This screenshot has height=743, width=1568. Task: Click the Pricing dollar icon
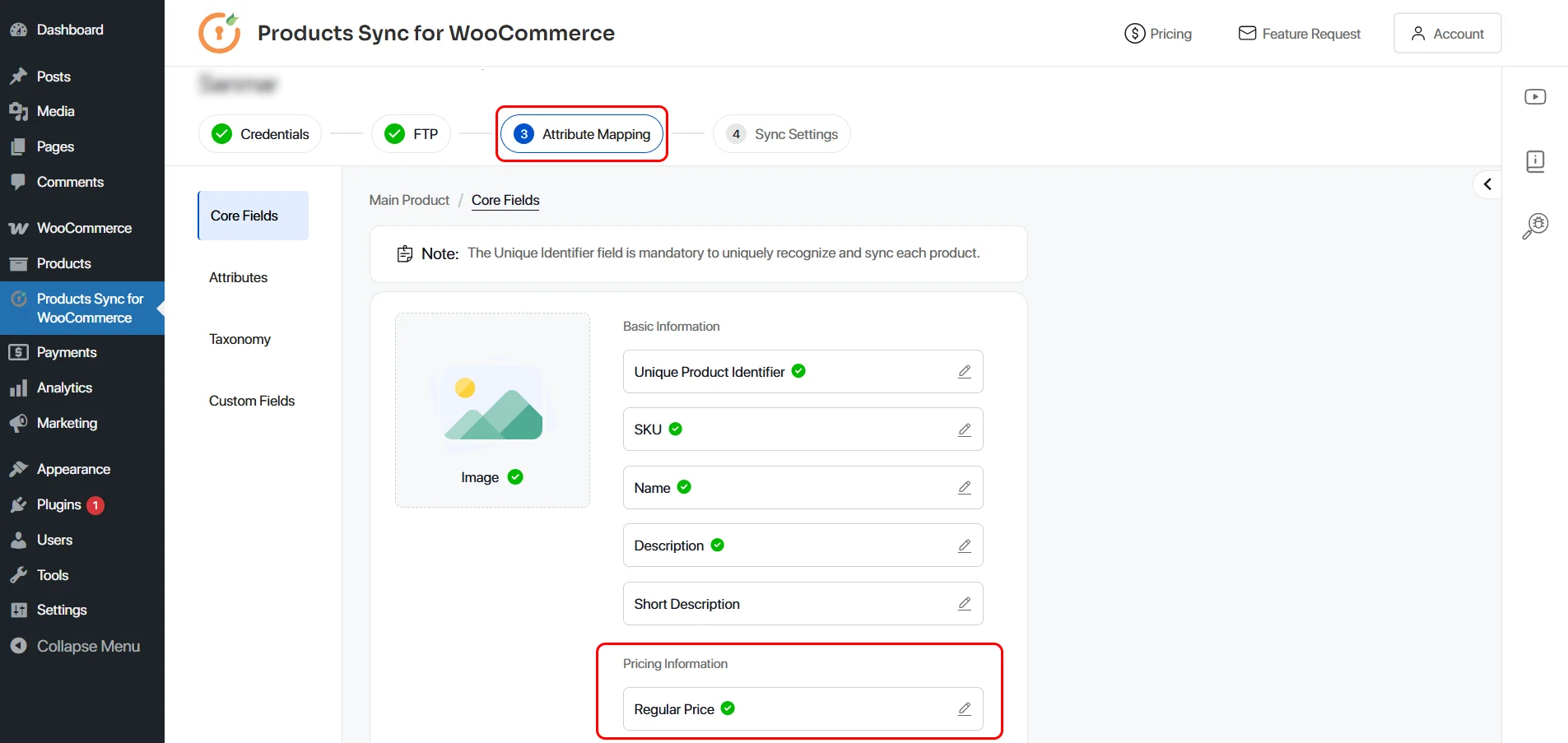[1133, 34]
